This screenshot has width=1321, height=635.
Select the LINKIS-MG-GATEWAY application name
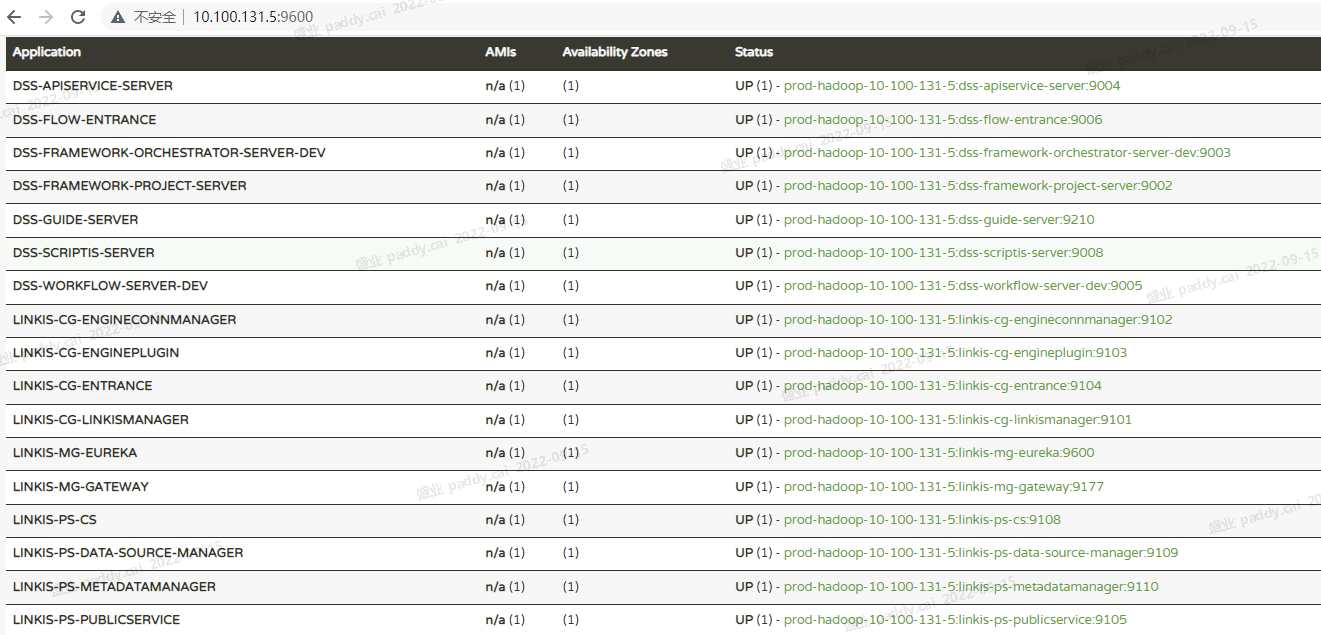tap(81, 487)
